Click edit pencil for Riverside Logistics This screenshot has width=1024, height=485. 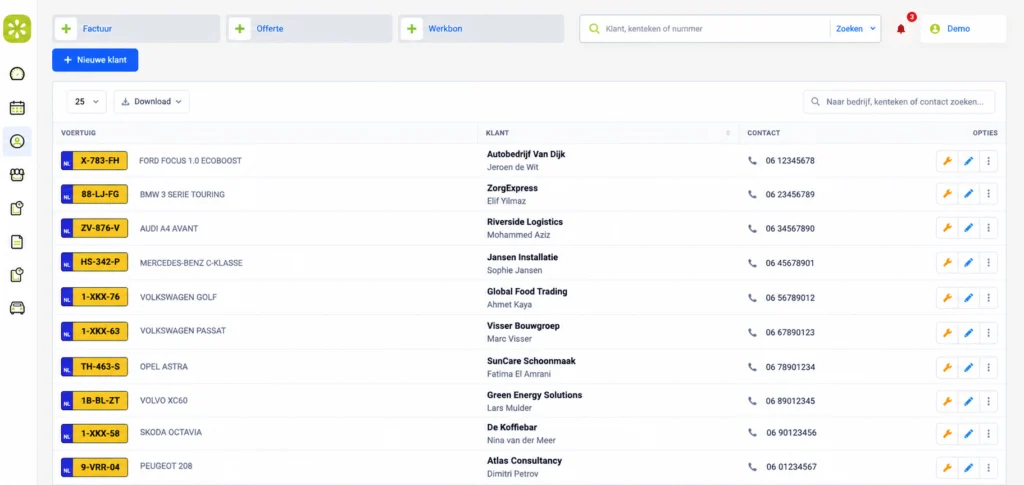(x=968, y=228)
